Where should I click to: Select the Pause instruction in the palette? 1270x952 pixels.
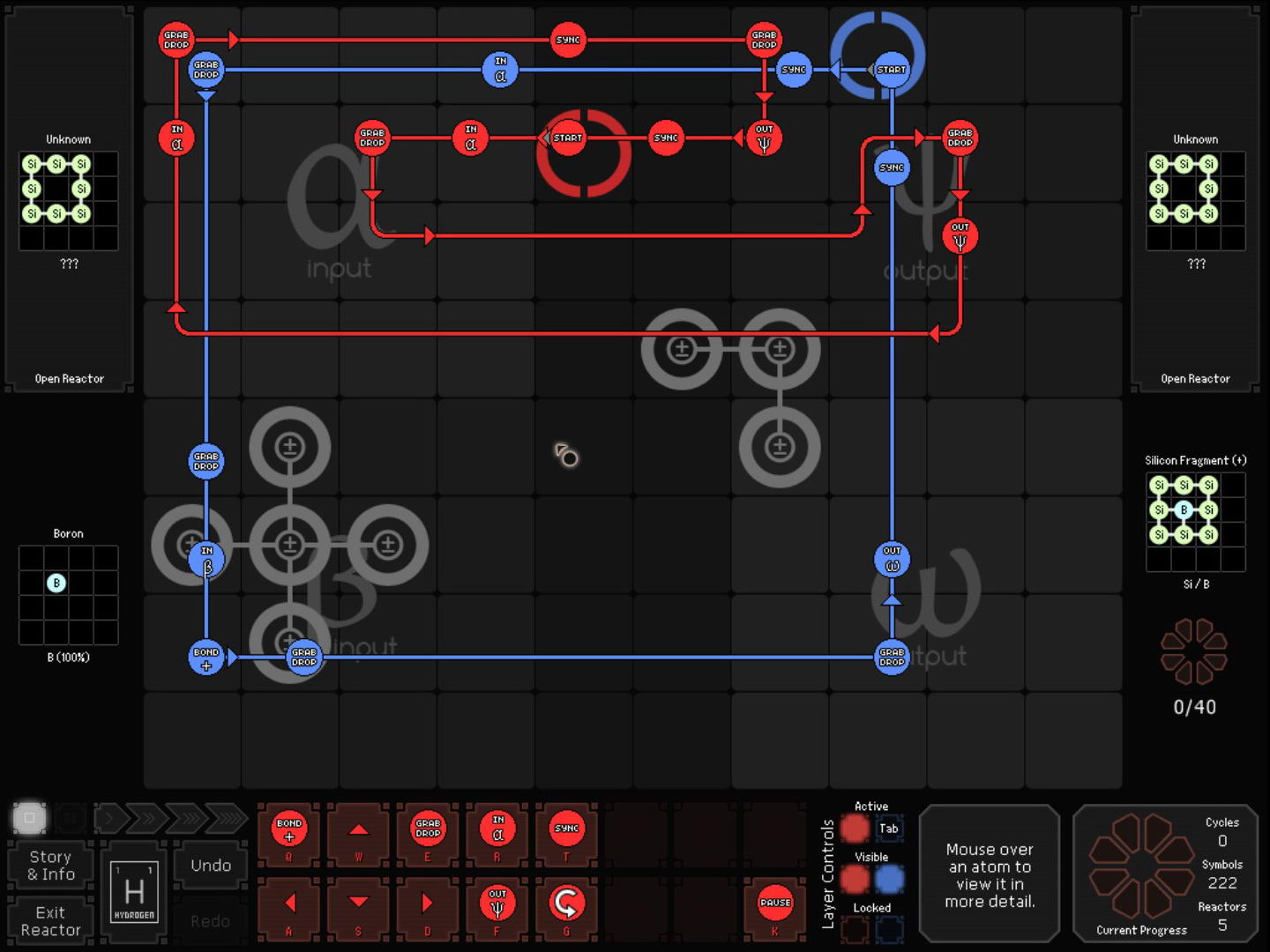(x=774, y=904)
